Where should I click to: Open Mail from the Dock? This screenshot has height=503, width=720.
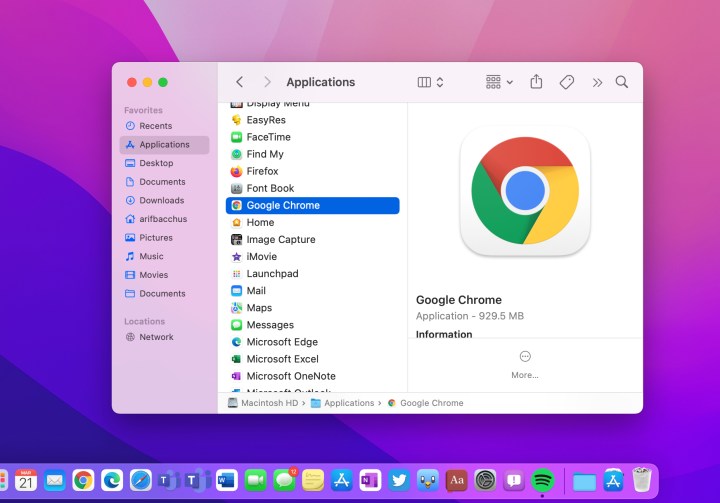pyautogui.click(x=55, y=480)
